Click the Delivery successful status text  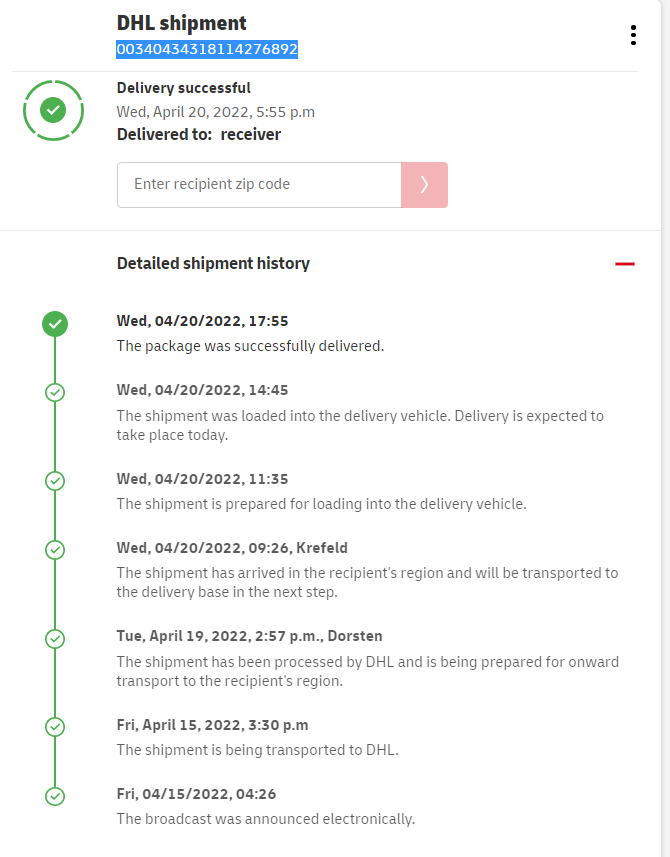pos(184,88)
